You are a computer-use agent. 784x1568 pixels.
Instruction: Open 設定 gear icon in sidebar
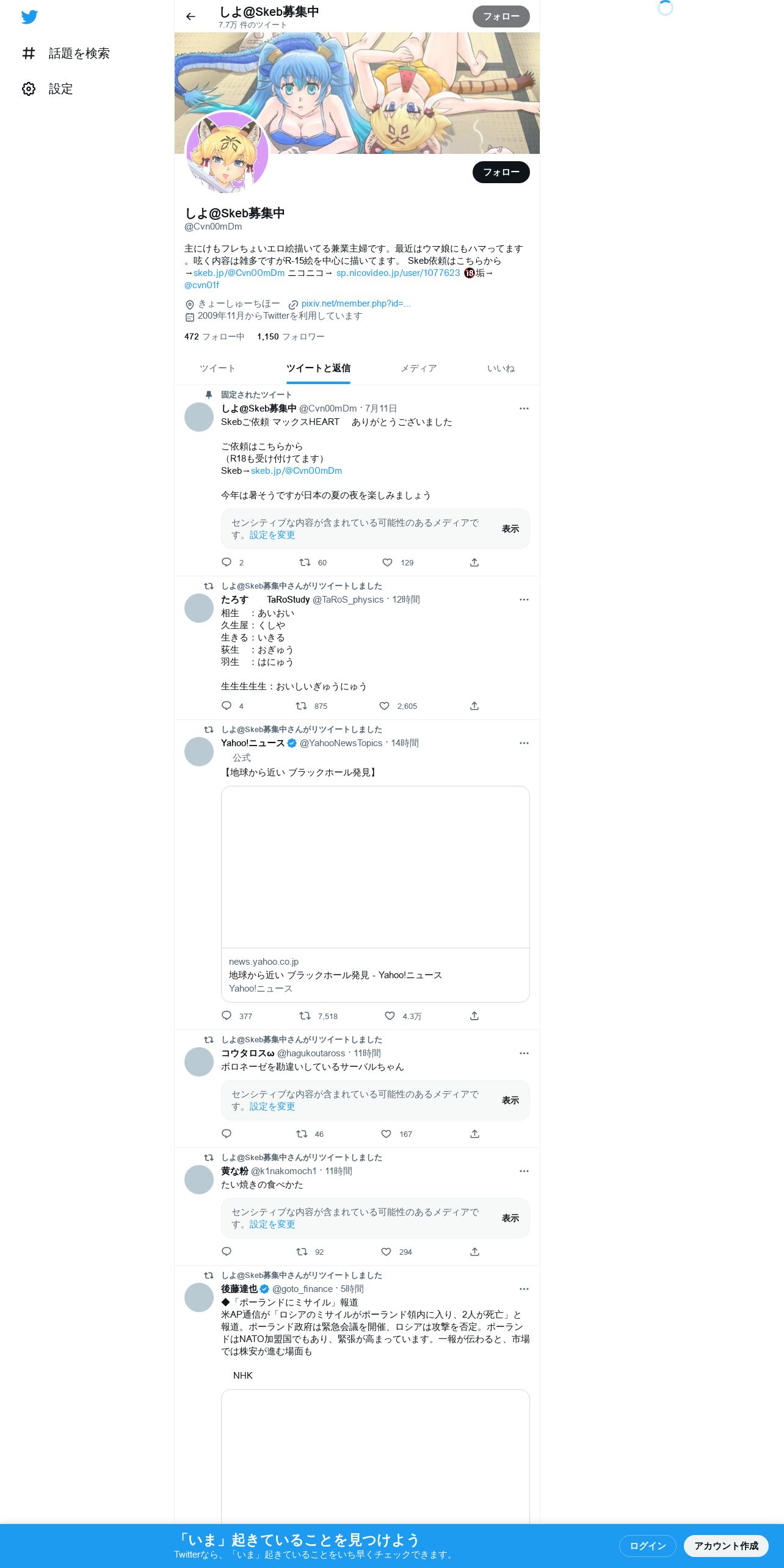pyautogui.click(x=29, y=89)
